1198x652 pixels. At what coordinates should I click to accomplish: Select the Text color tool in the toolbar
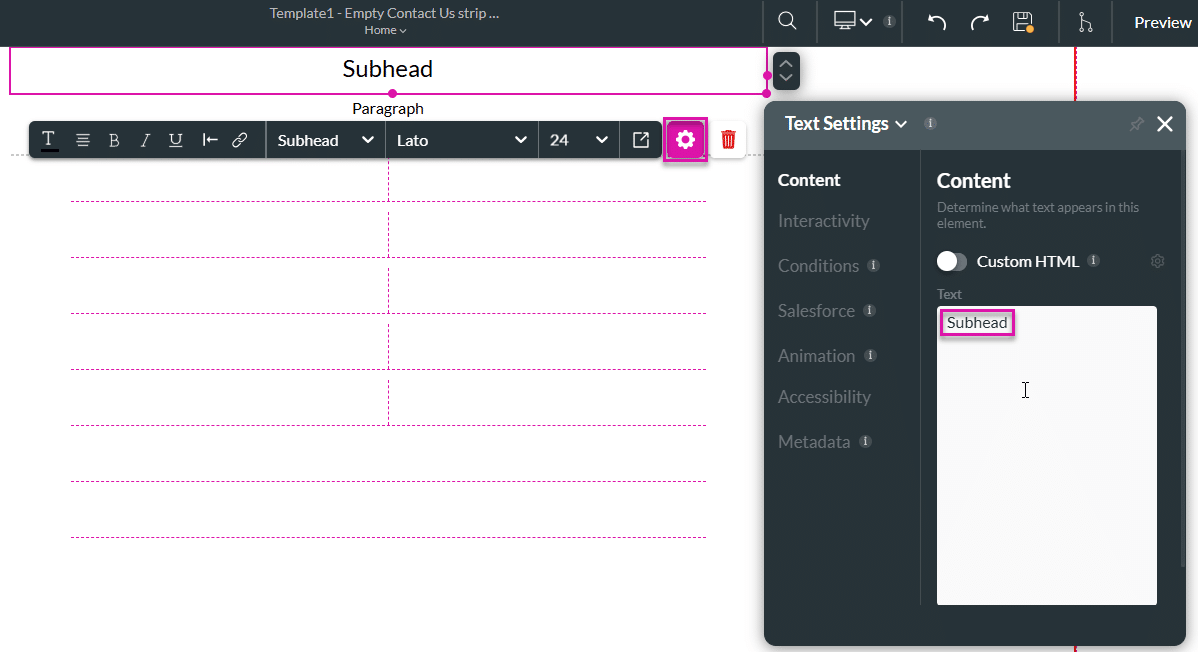coord(48,139)
